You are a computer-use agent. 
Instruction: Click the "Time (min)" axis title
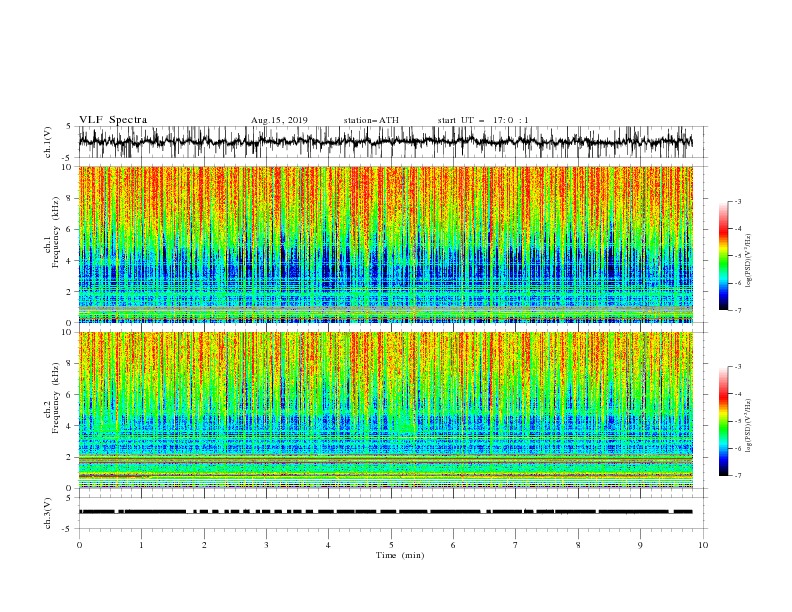[400, 555]
